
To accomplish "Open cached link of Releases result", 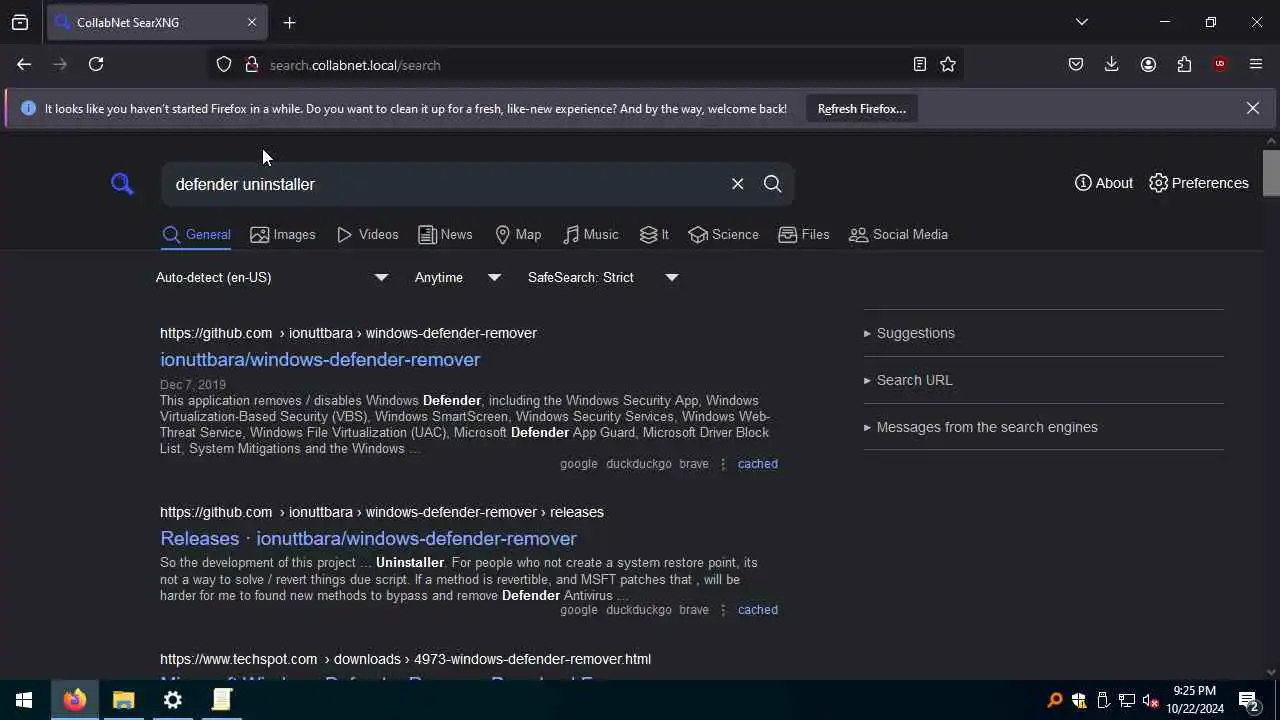I will coord(757,610).
